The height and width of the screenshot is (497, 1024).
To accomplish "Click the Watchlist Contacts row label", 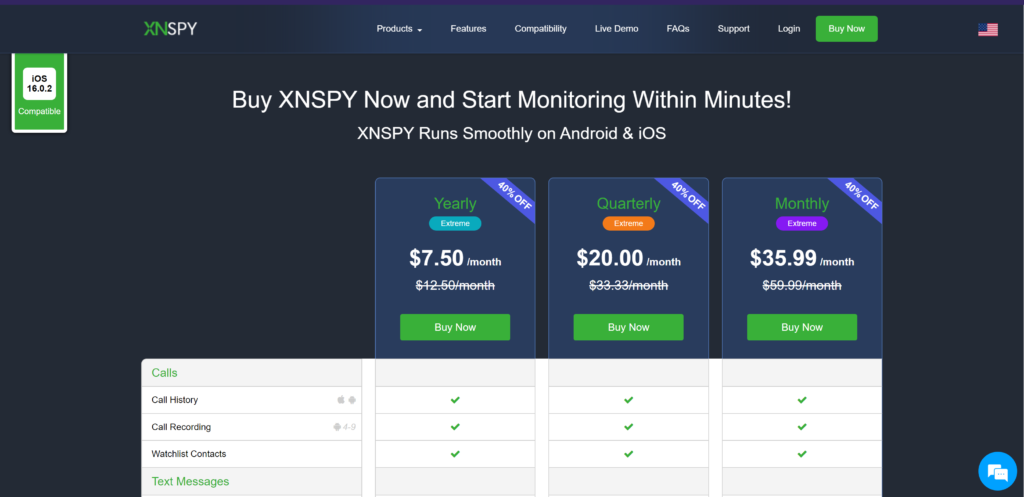I will 189,454.
